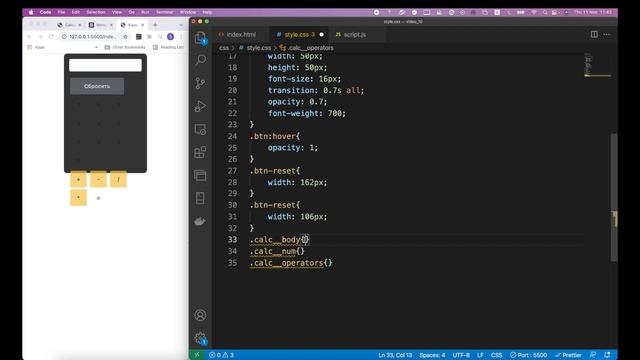Open the Go menu
640x360 pixels.
tap(131, 12)
